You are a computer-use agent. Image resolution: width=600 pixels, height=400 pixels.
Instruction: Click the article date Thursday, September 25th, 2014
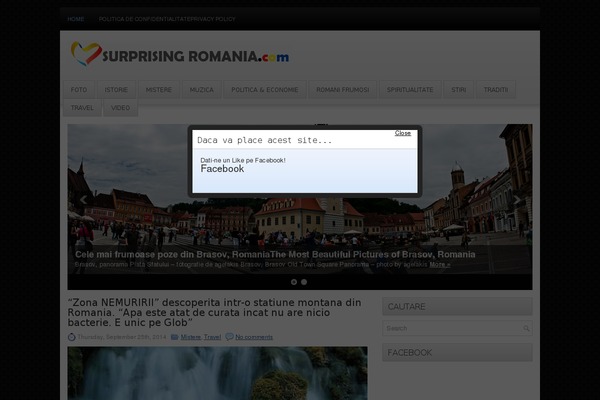pos(122,337)
